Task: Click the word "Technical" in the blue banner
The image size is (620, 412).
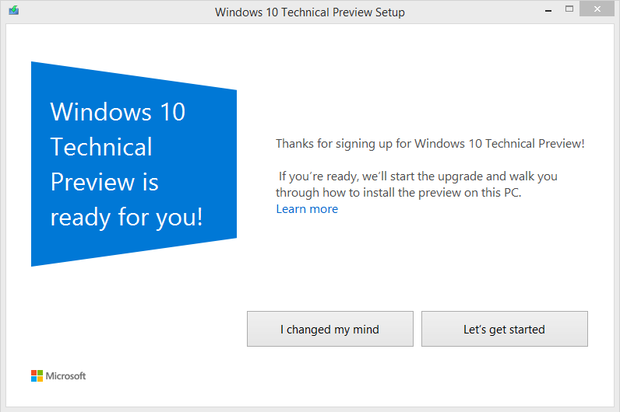Action: point(101,147)
